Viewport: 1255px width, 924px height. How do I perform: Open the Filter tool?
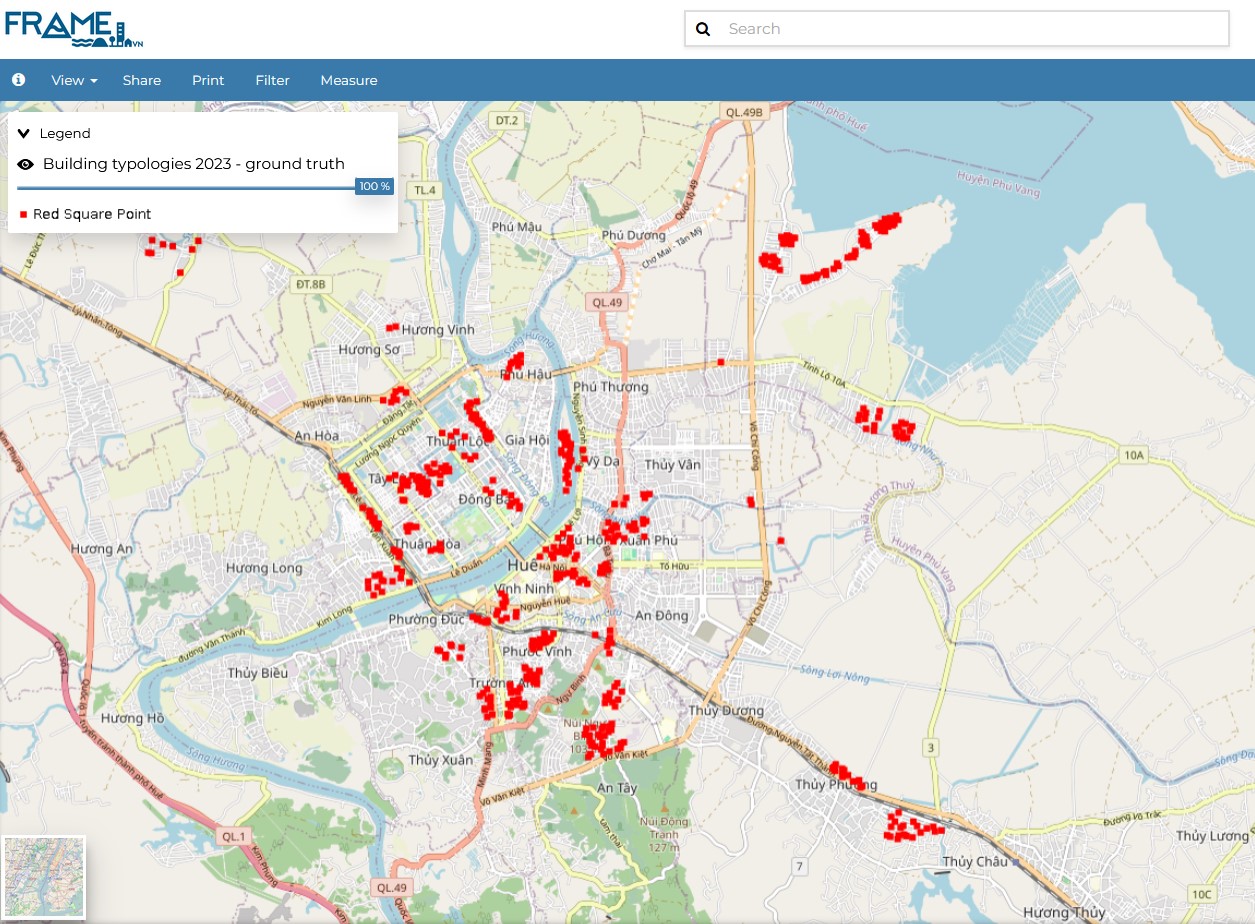pos(272,80)
